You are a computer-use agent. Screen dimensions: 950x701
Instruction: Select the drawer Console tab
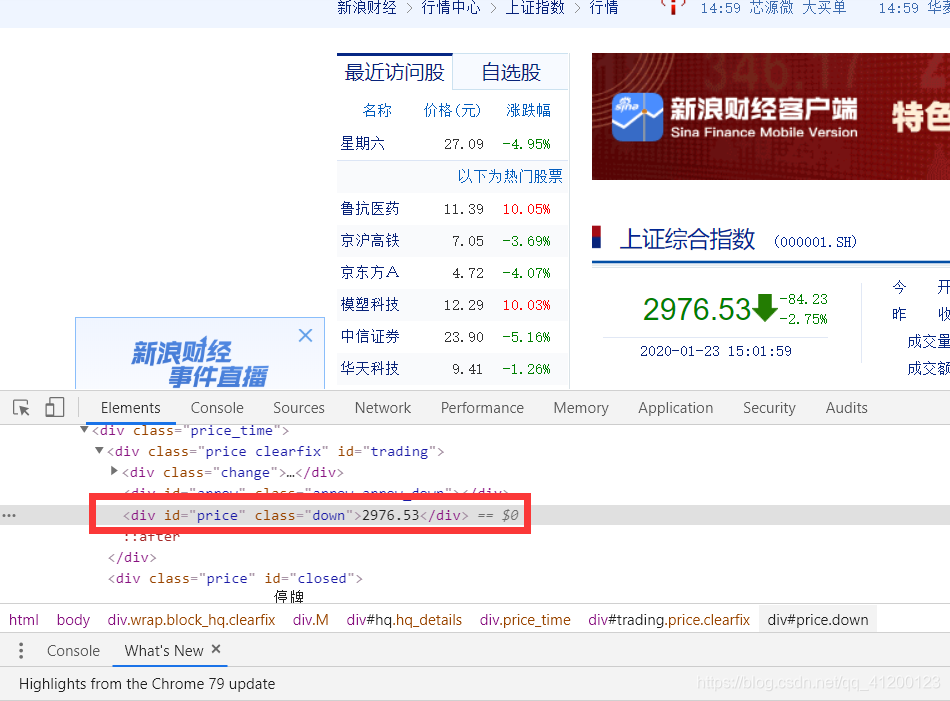tap(73, 651)
